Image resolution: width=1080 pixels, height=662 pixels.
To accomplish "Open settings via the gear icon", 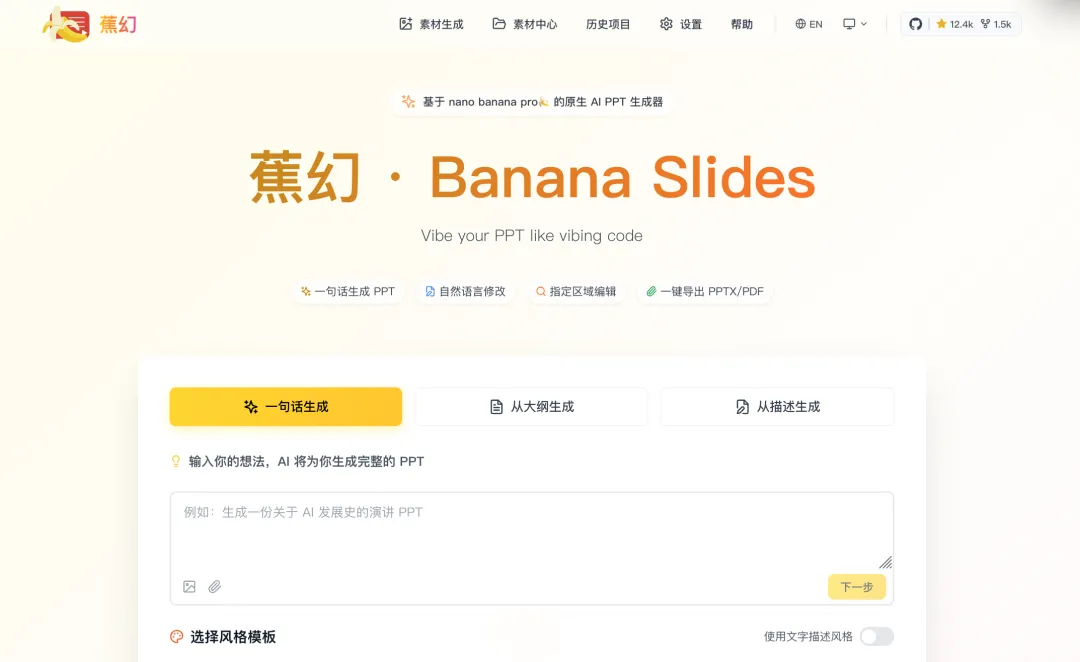I will (x=666, y=24).
